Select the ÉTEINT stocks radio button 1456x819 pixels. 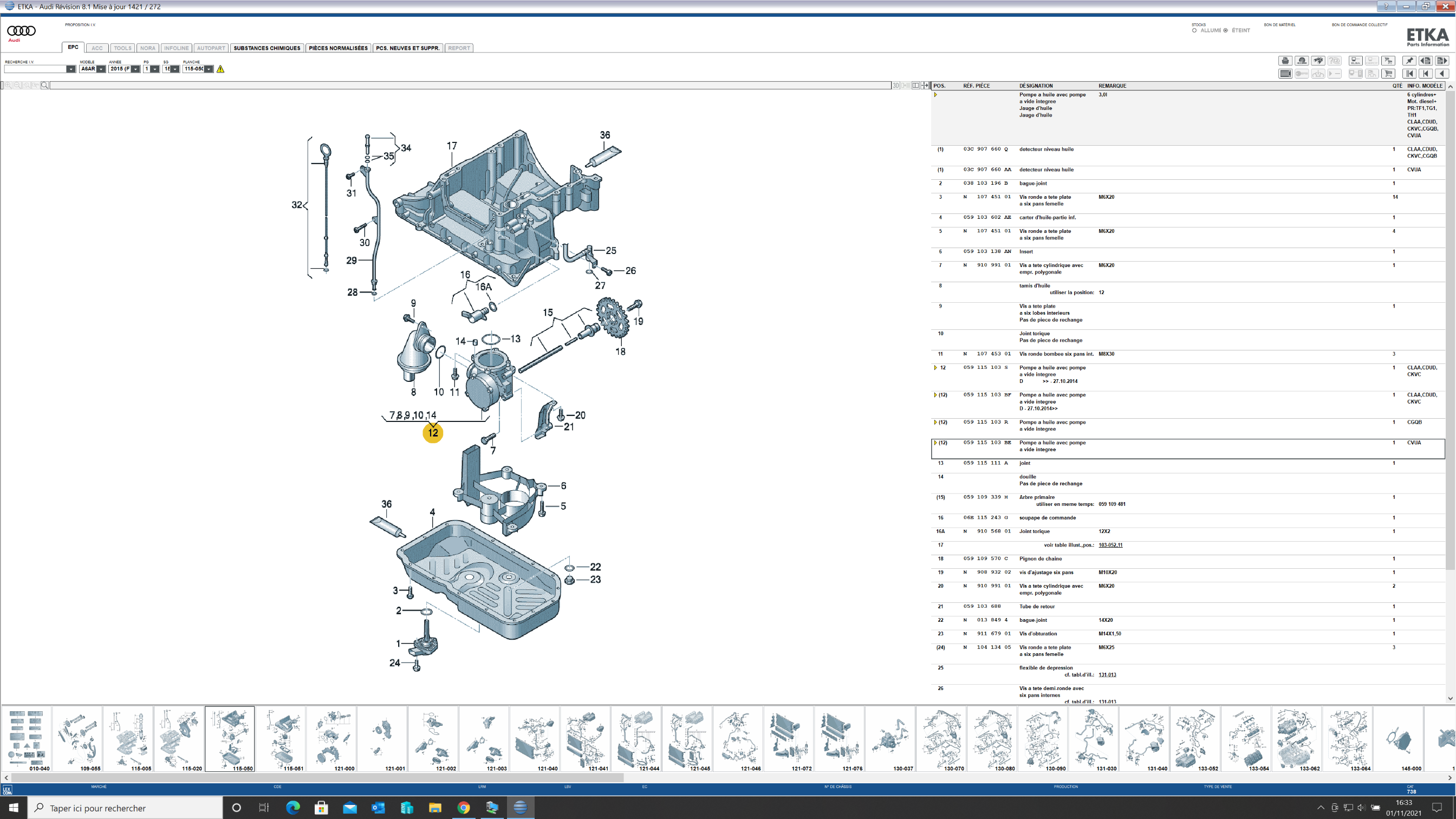(x=1225, y=30)
